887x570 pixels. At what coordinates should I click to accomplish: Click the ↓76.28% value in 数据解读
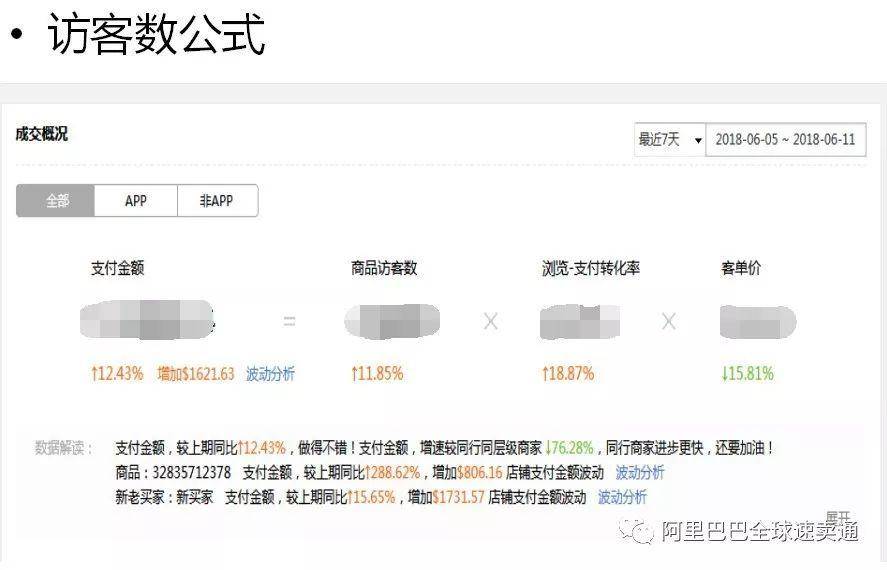pos(570,448)
